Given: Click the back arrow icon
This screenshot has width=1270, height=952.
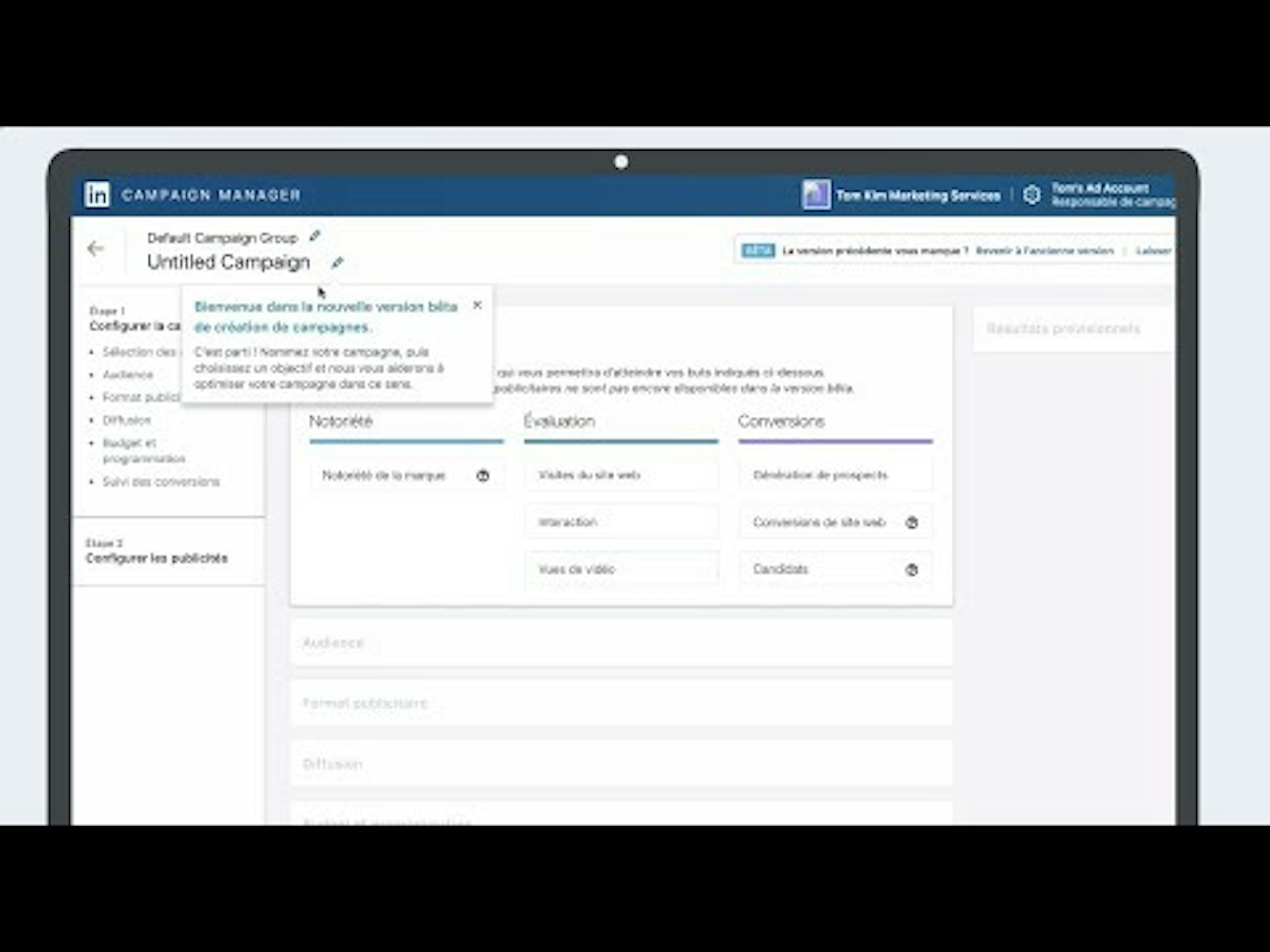Looking at the screenshot, I should [x=95, y=249].
